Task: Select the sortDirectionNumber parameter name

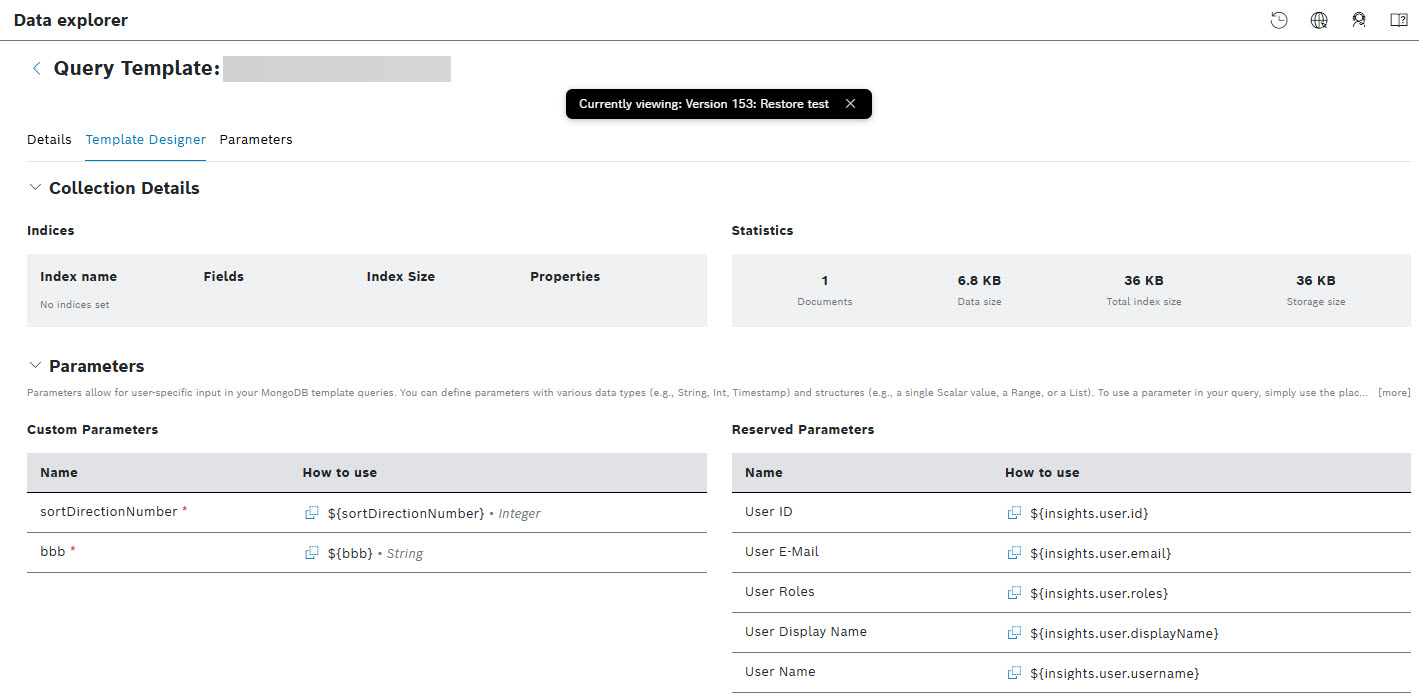Action: tap(110, 511)
